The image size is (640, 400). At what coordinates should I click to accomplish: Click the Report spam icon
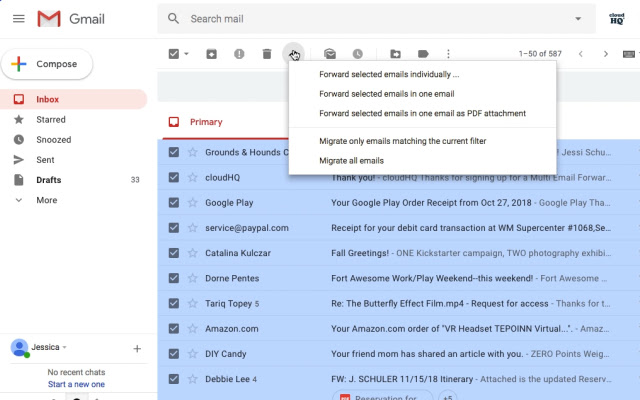click(239, 54)
